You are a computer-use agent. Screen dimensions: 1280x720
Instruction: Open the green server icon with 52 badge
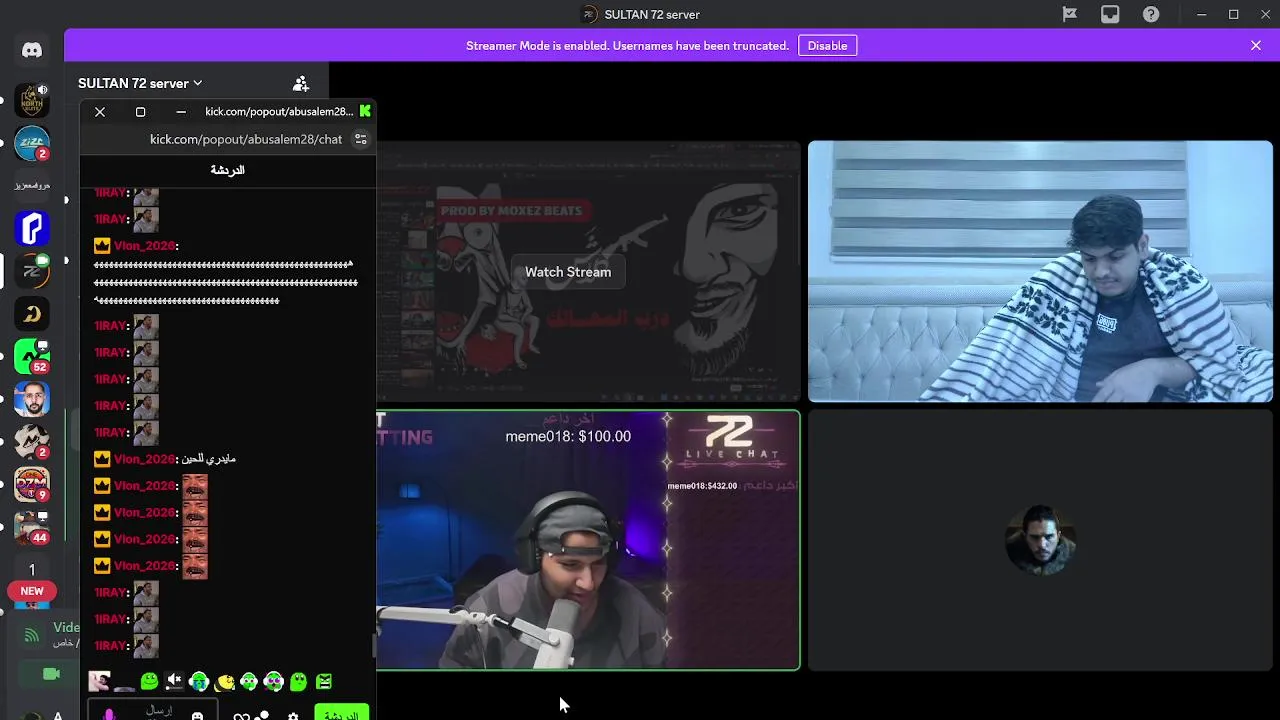[32, 357]
